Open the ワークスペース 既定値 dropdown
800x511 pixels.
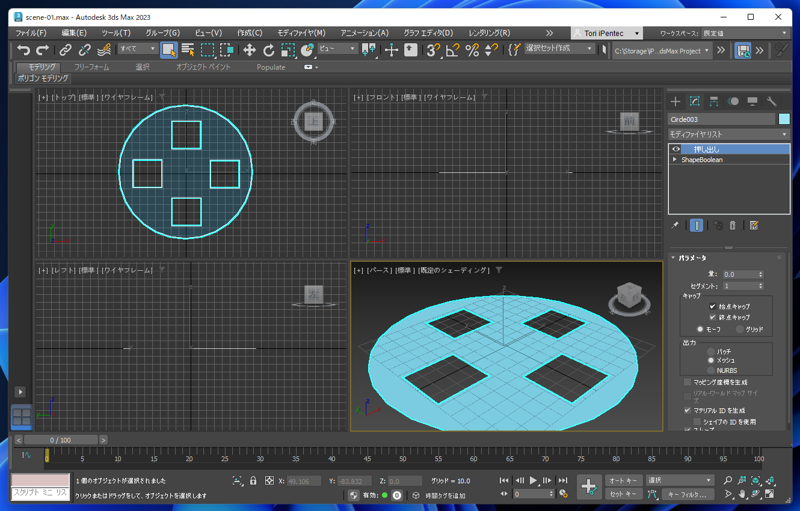[x=745, y=33]
